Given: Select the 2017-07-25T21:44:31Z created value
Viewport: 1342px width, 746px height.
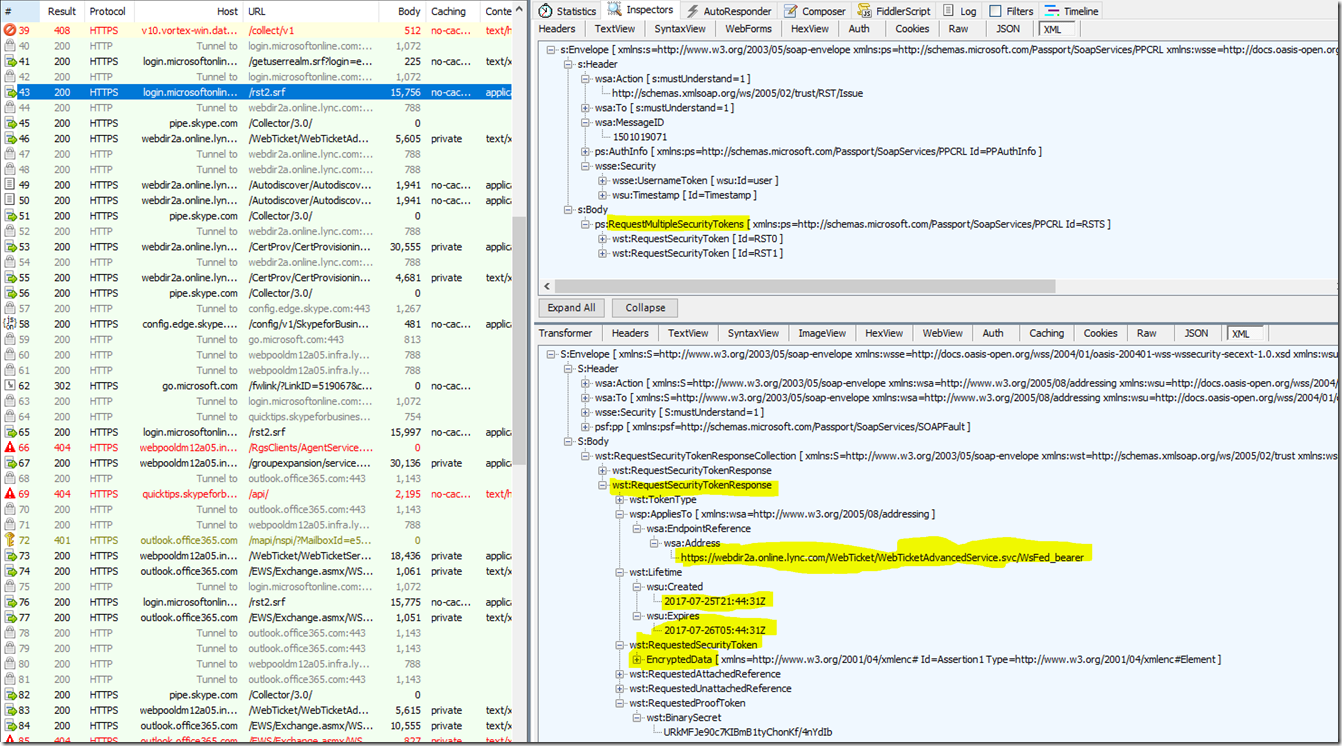Looking at the screenshot, I should (714, 601).
